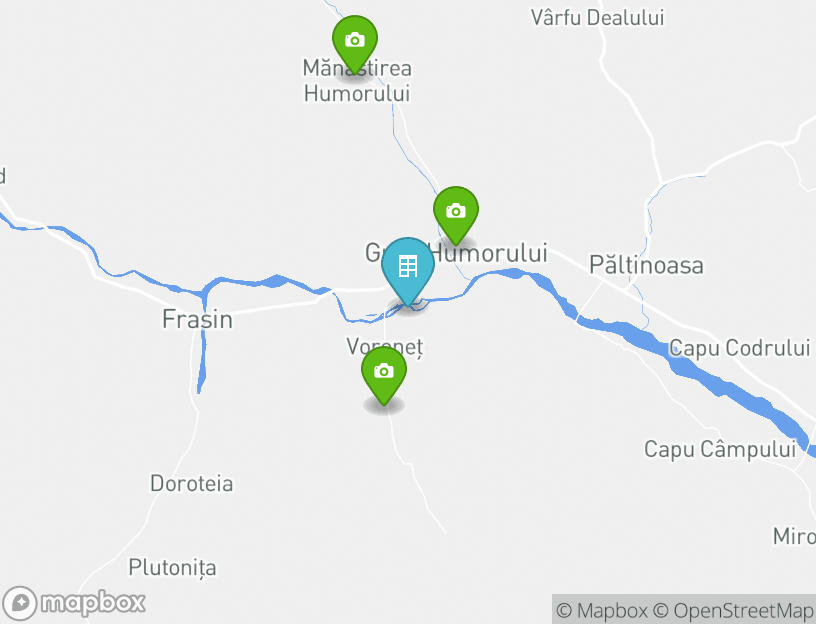Click the Păltinoasa town label
816x624 pixels.
(x=646, y=265)
